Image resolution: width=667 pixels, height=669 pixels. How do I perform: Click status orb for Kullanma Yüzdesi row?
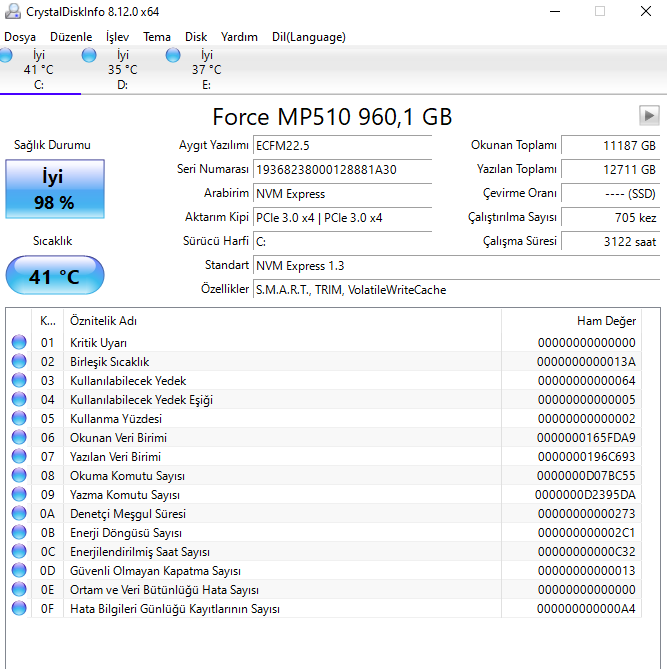(x=19, y=418)
